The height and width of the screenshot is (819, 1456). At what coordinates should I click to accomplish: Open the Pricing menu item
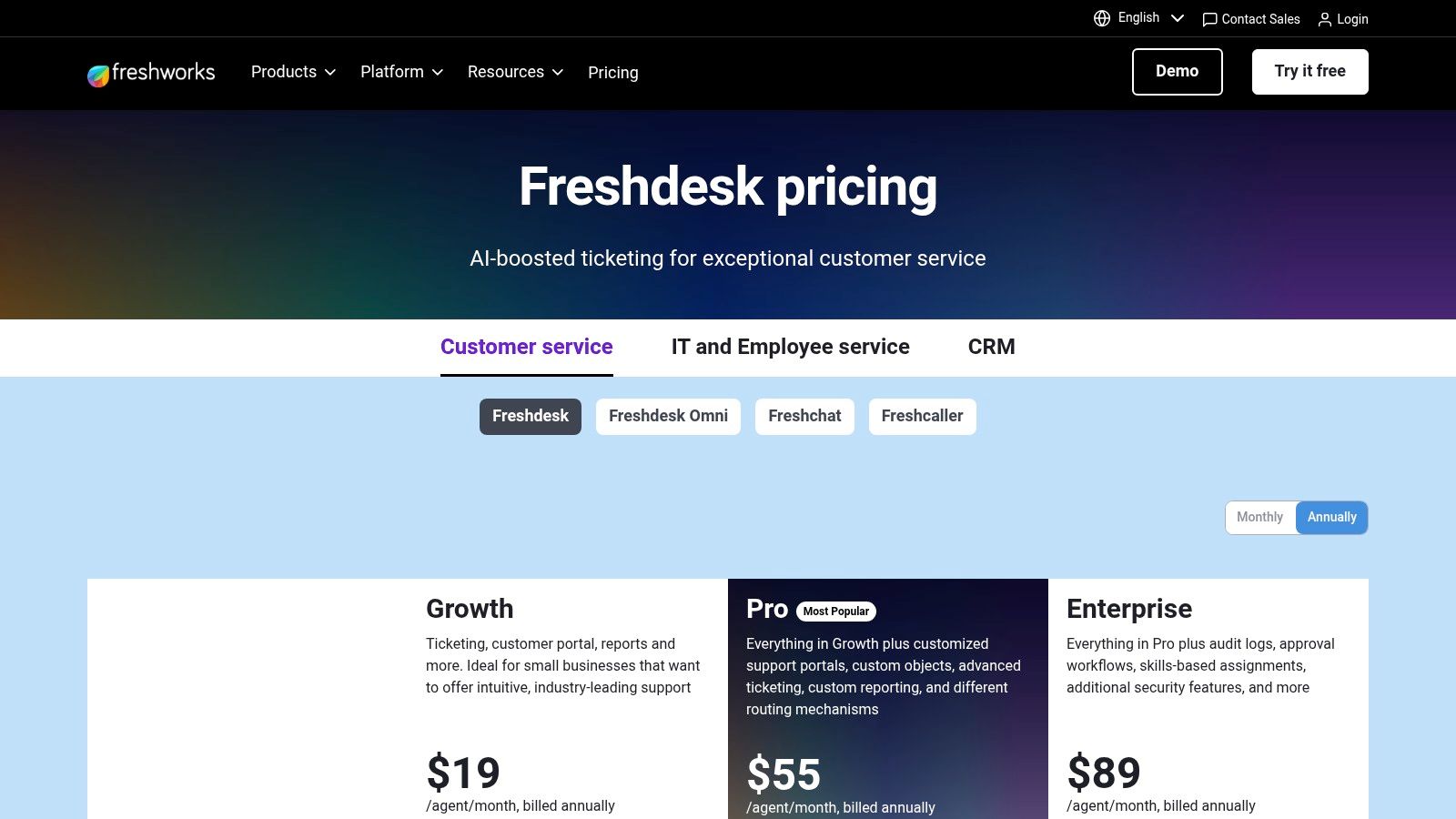[x=612, y=73]
